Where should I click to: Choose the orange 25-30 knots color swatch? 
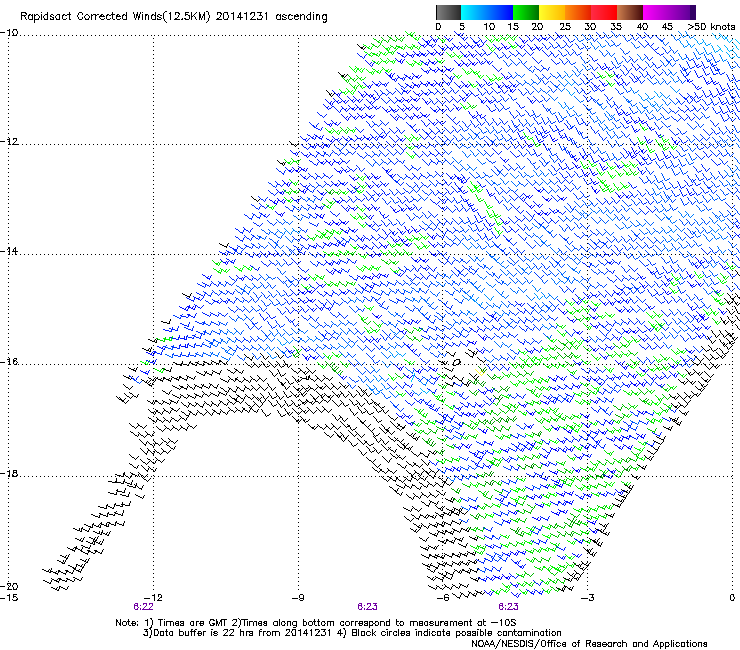pos(578,12)
